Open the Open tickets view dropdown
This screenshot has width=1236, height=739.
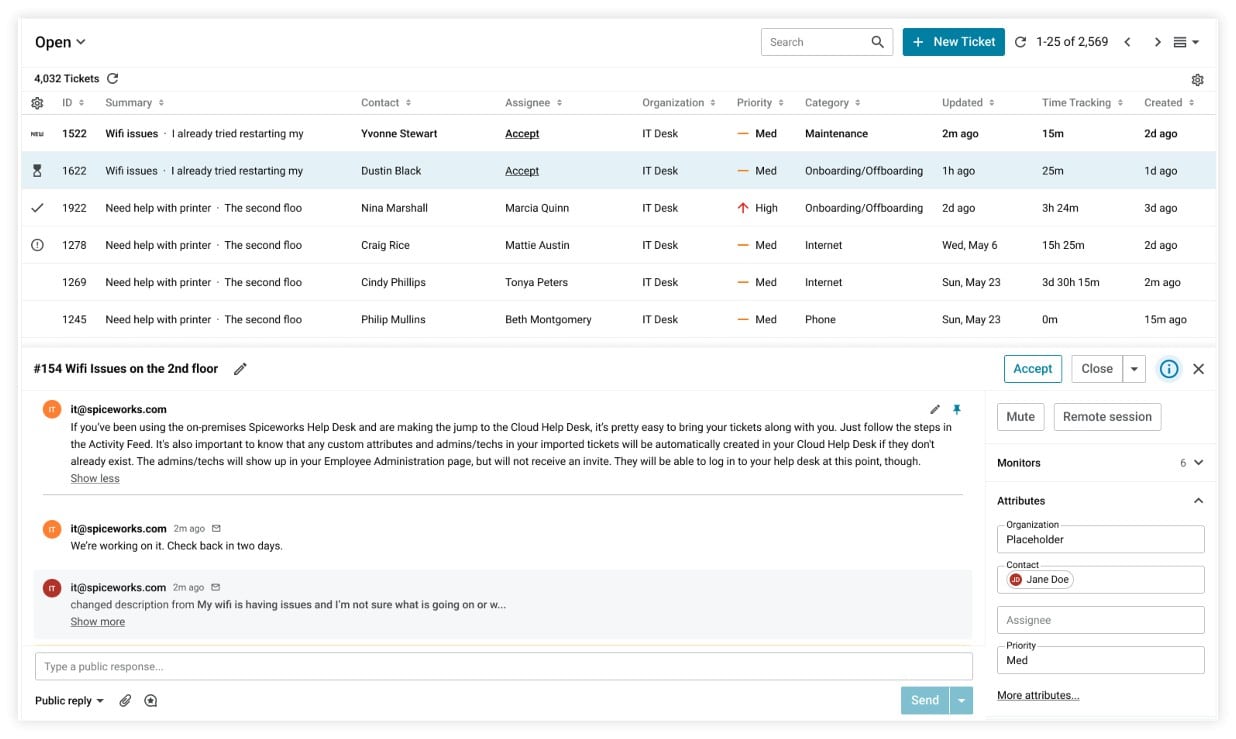[60, 42]
